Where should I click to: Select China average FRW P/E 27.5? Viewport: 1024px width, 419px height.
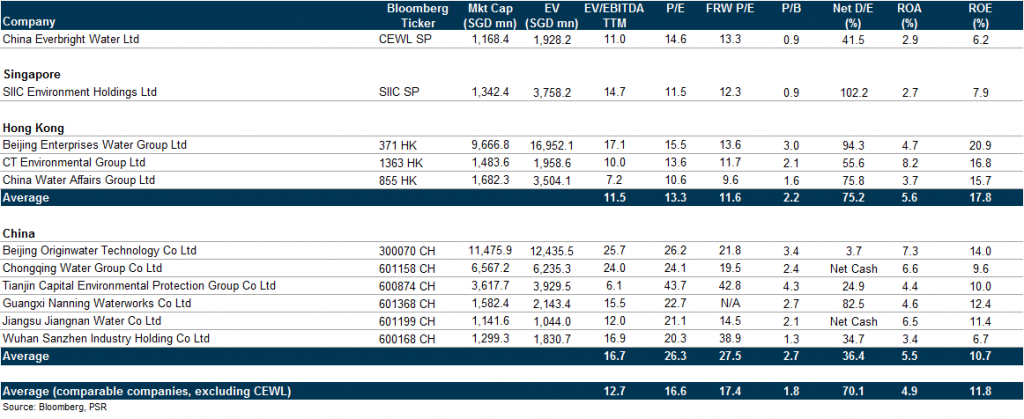coord(731,356)
